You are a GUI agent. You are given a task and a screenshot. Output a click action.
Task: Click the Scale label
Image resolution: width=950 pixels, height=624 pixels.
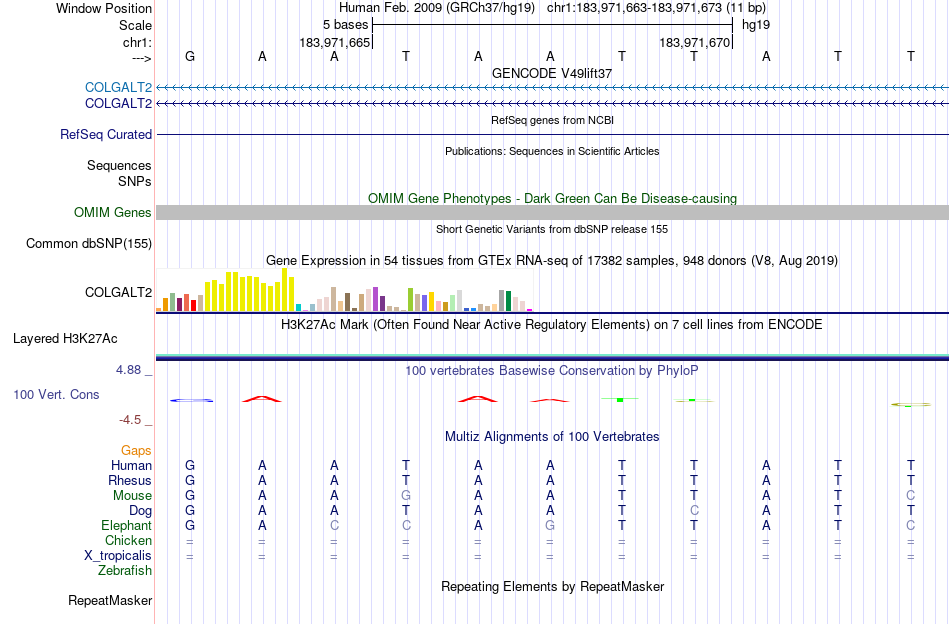pos(135,25)
